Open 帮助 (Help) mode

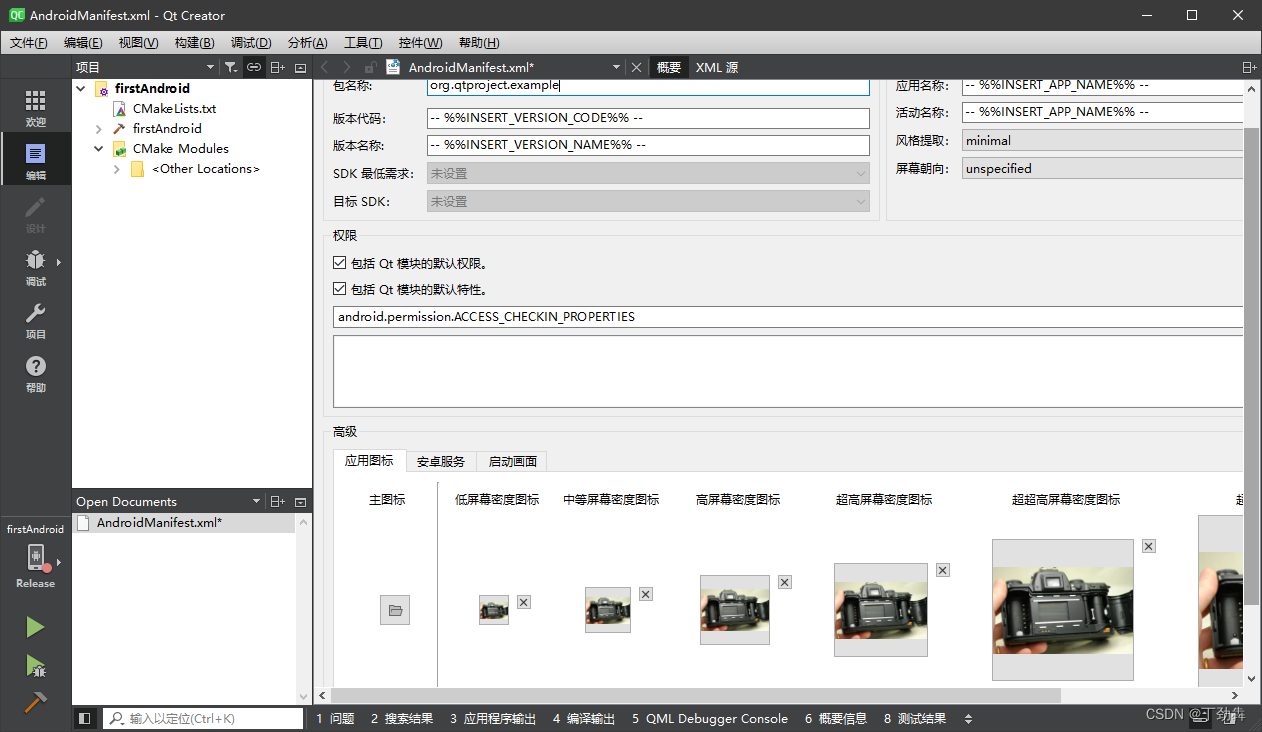point(35,373)
